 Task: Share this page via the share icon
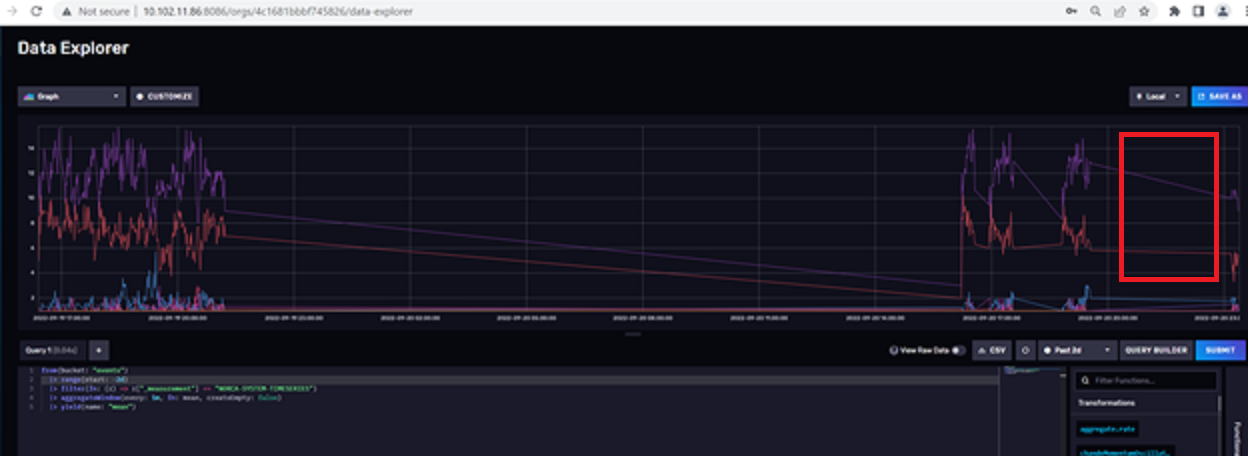(x=1120, y=12)
